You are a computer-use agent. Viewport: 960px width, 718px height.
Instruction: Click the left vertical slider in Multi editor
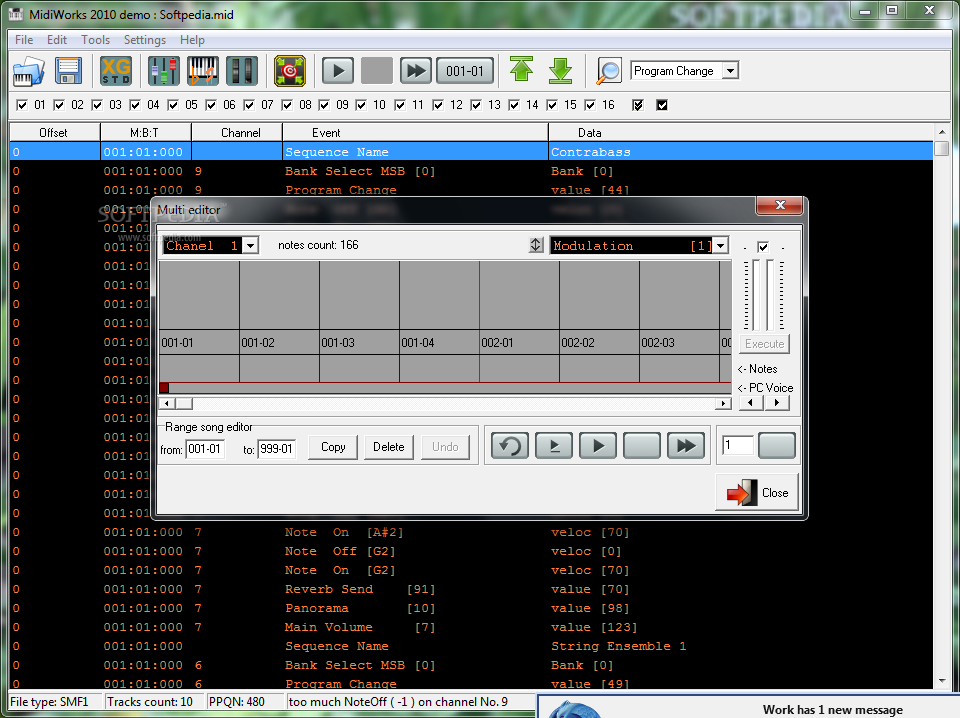[x=756, y=295]
